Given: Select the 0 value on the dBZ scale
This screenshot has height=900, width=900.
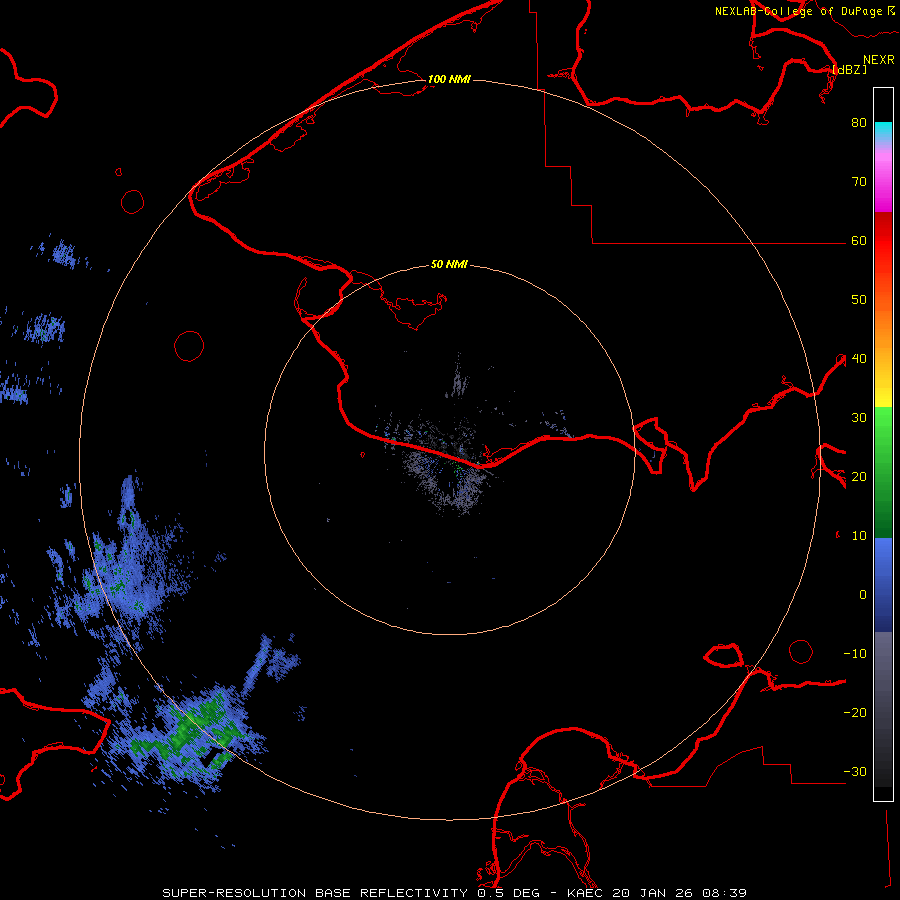Looking at the screenshot, I should tap(863, 595).
